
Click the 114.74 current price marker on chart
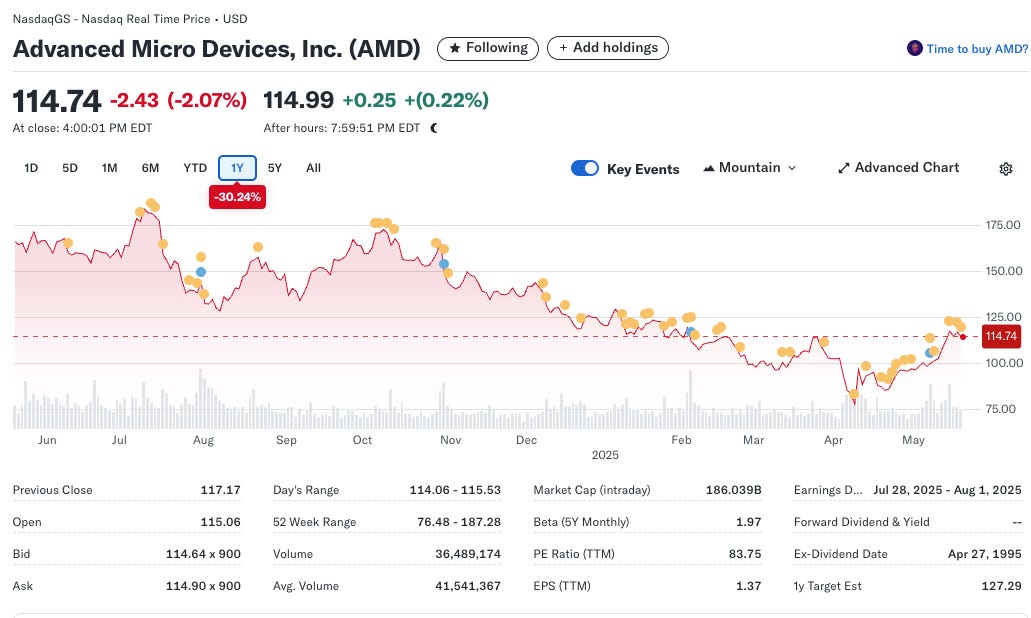tap(1001, 337)
